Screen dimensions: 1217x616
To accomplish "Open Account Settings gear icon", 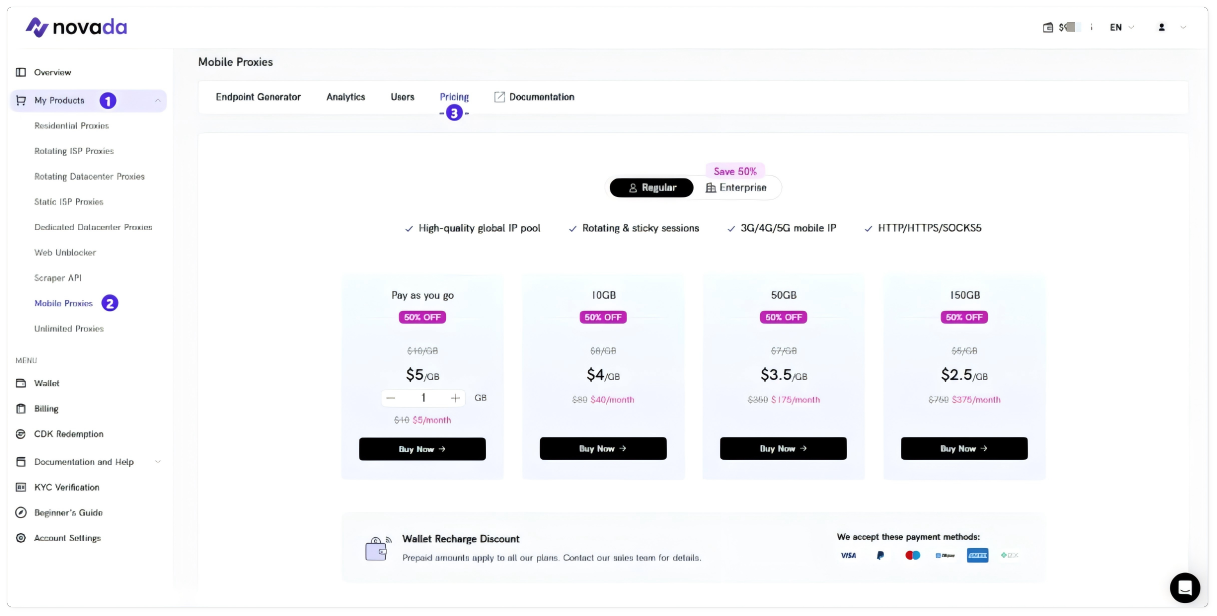I will click(x=21, y=538).
